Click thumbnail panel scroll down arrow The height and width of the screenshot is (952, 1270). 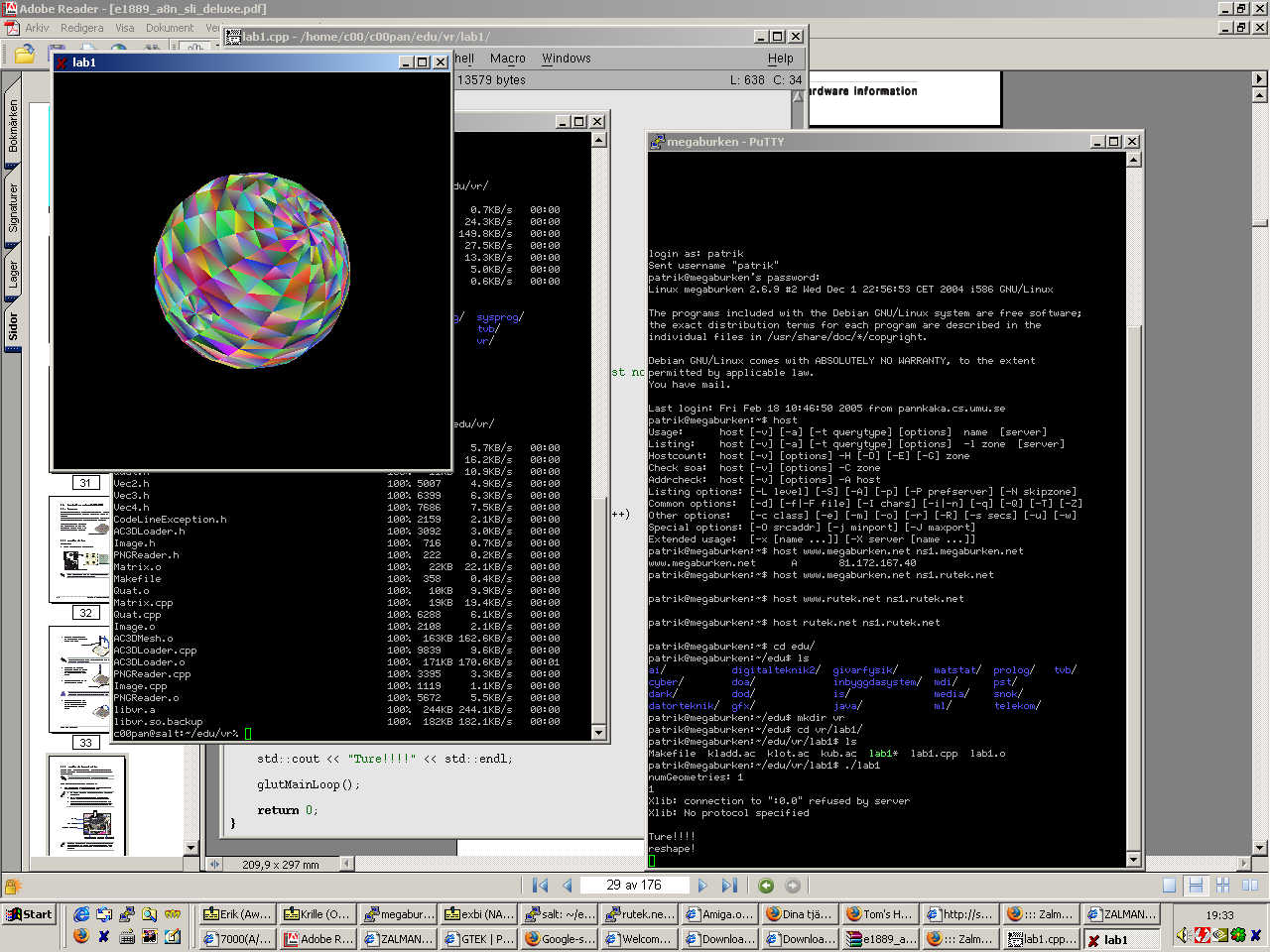pyautogui.click(x=191, y=848)
